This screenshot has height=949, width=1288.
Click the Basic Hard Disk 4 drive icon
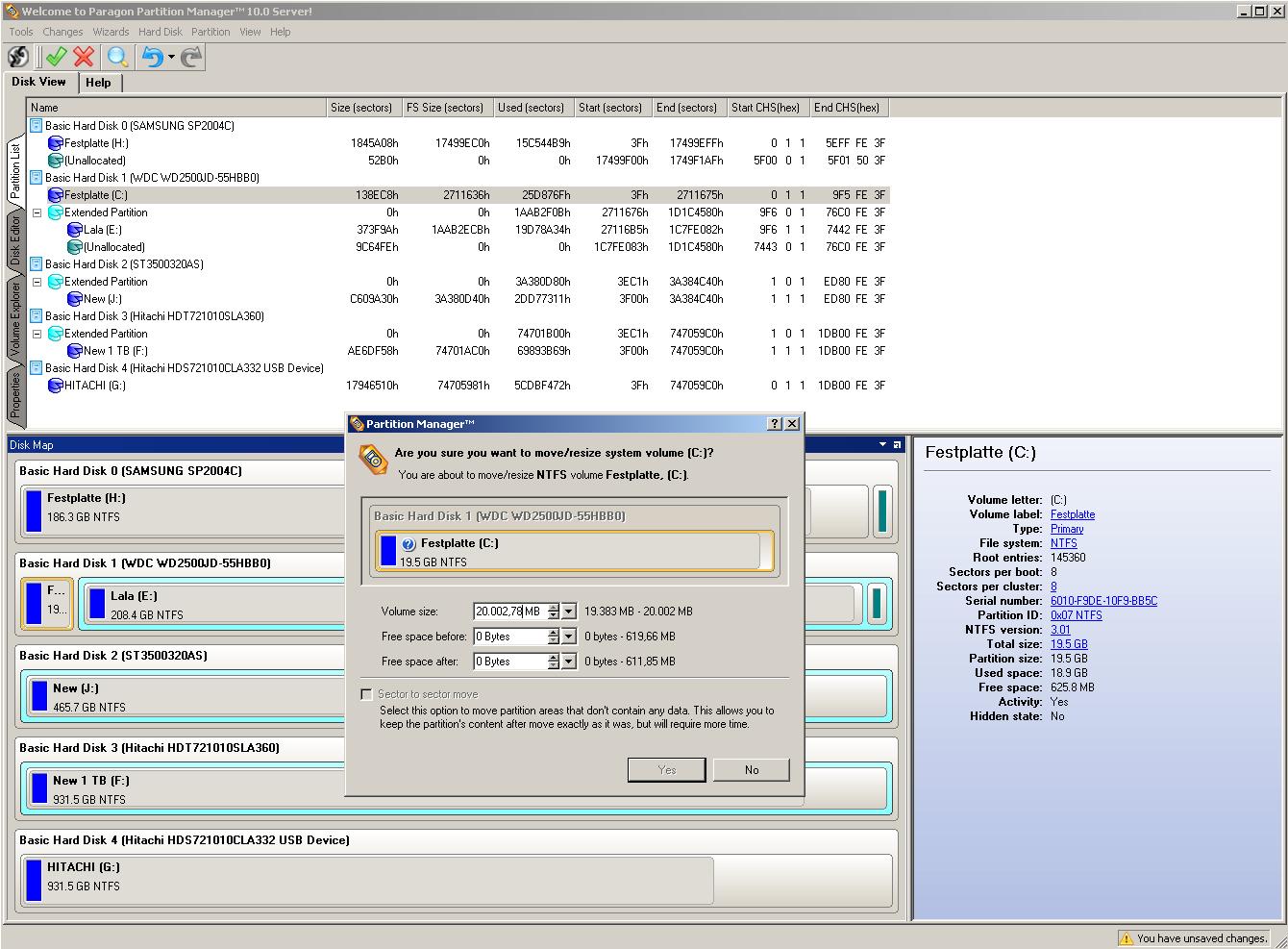(37, 368)
